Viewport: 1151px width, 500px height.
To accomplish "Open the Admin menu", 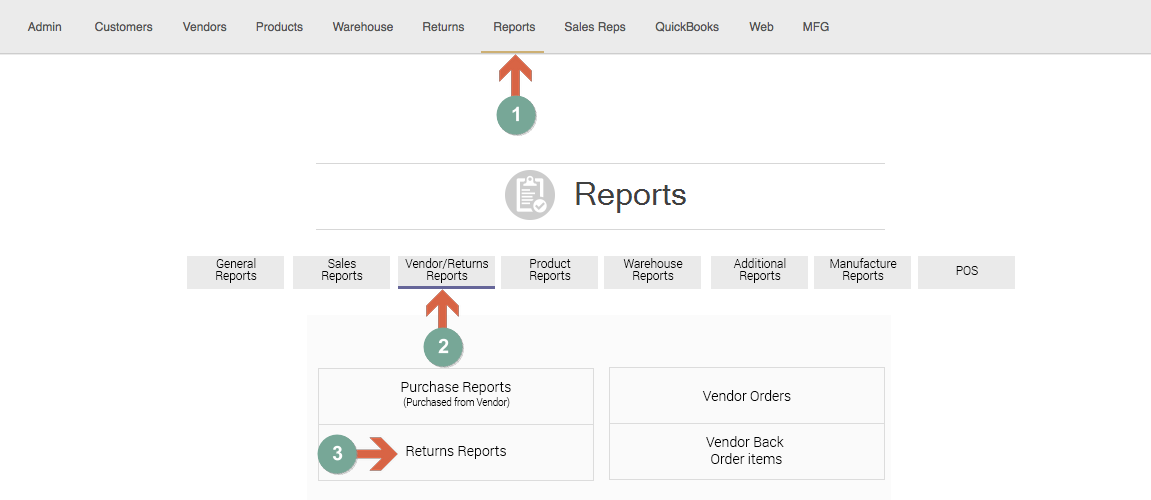I will [x=45, y=27].
